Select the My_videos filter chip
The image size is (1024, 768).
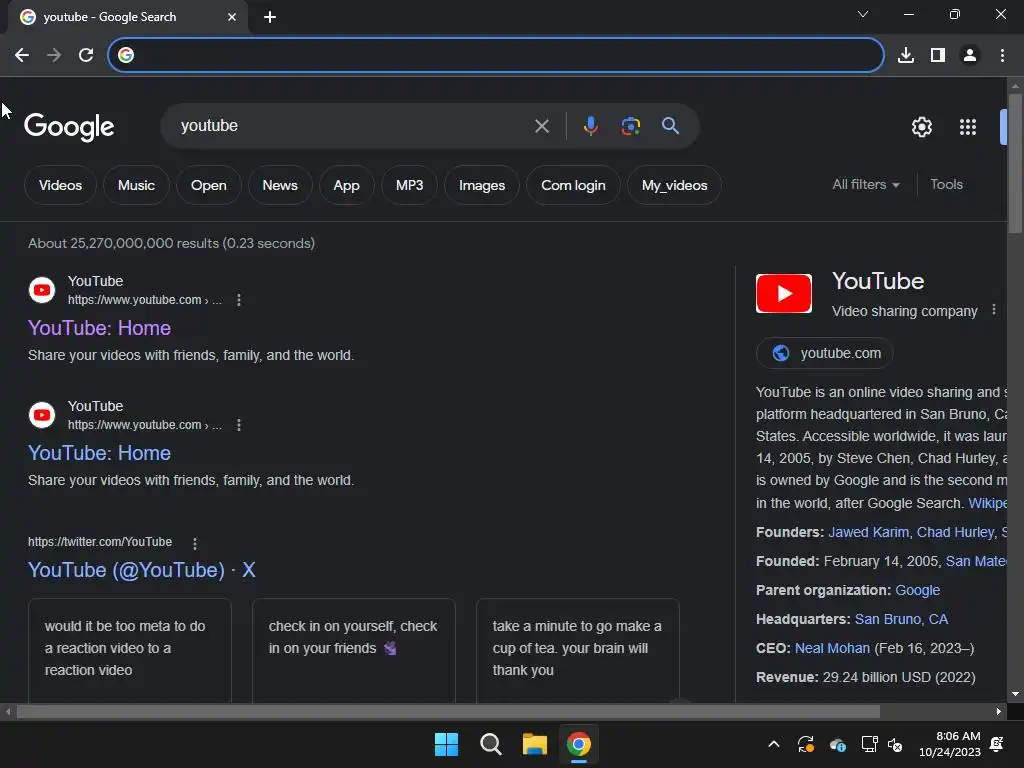tap(674, 185)
